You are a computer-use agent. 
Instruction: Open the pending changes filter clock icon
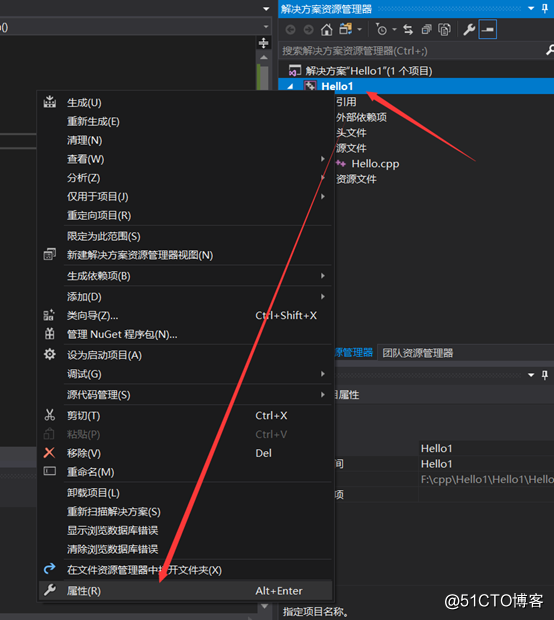382,30
